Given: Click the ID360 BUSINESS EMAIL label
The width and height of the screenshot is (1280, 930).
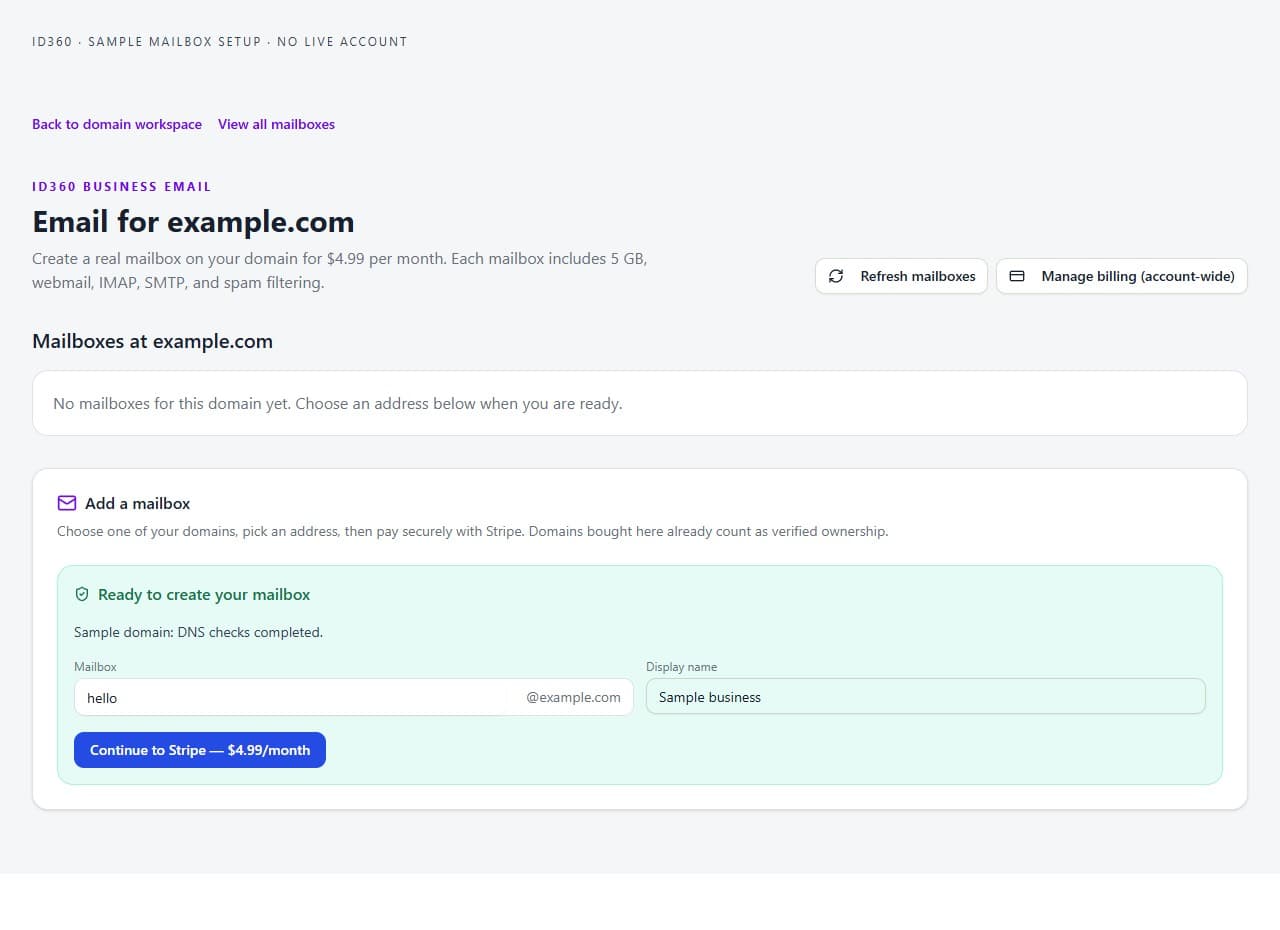Looking at the screenshot, I should 122,186.
